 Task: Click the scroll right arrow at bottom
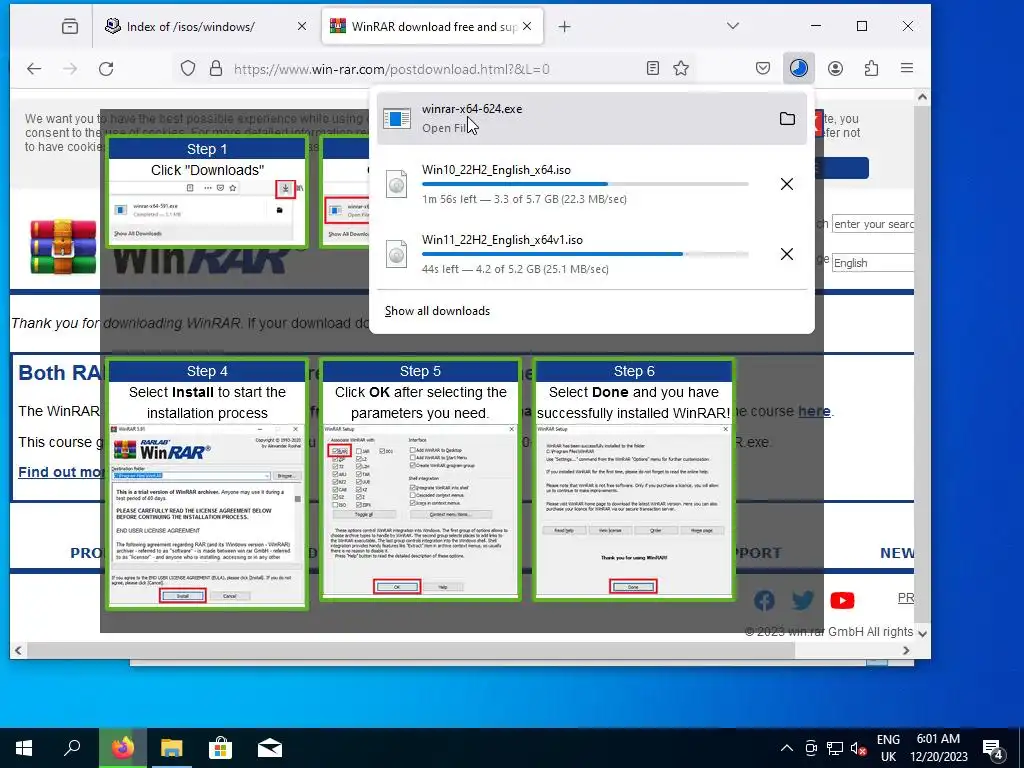(906, 650)
